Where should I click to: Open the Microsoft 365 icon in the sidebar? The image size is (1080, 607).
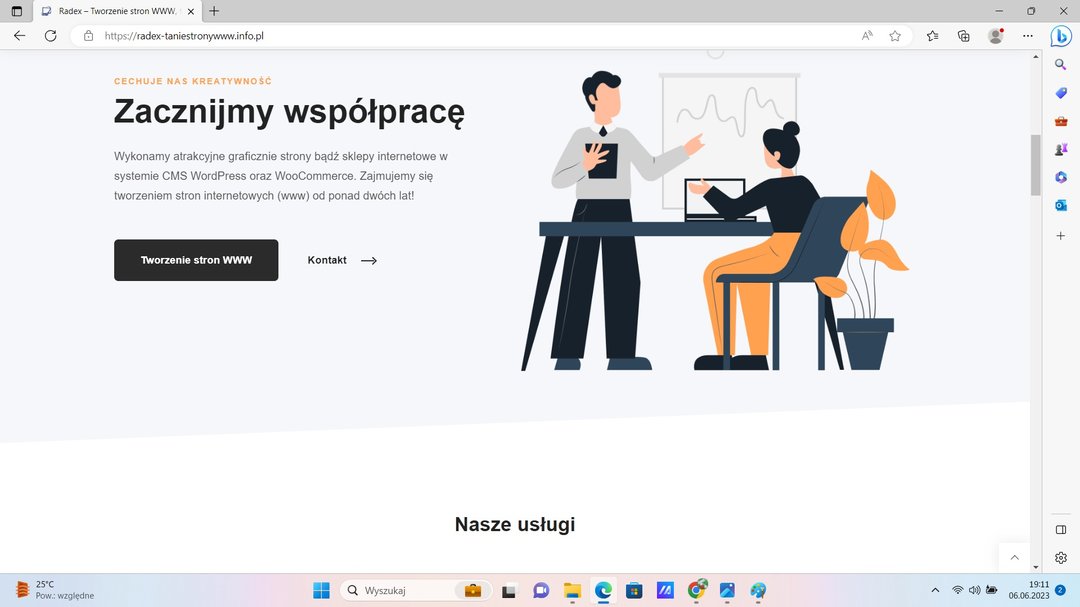point(1061,177)
